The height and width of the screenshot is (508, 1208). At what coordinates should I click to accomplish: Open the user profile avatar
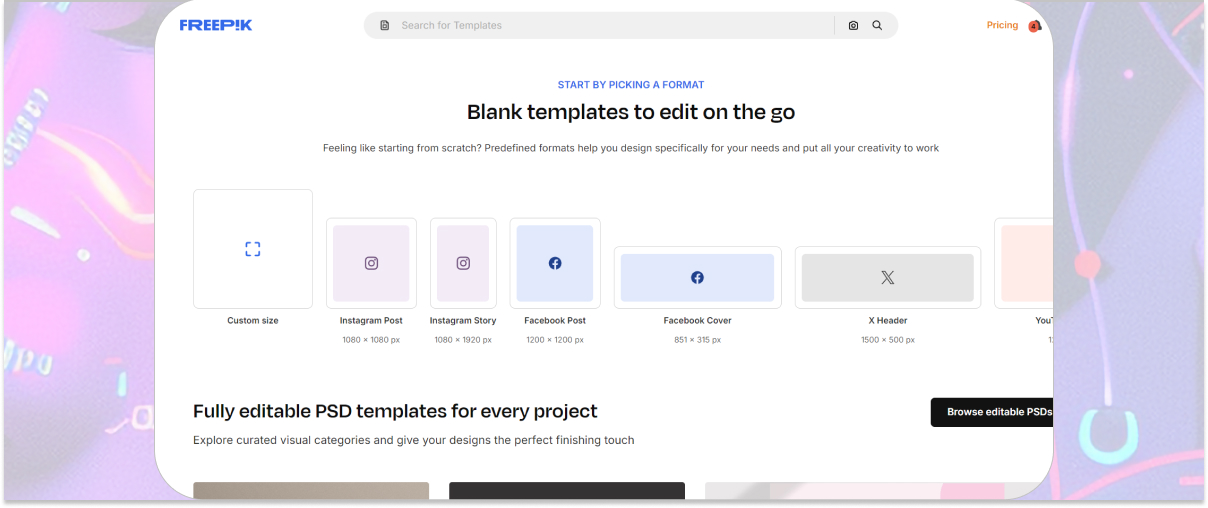point(1035,26)
